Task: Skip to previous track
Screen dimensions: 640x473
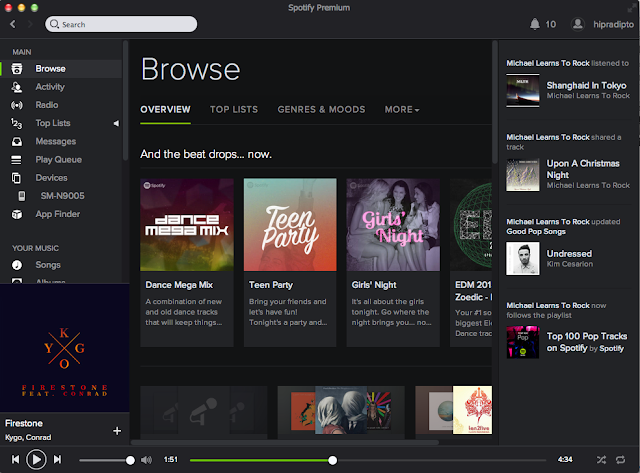Action: [x=16, y=460]
